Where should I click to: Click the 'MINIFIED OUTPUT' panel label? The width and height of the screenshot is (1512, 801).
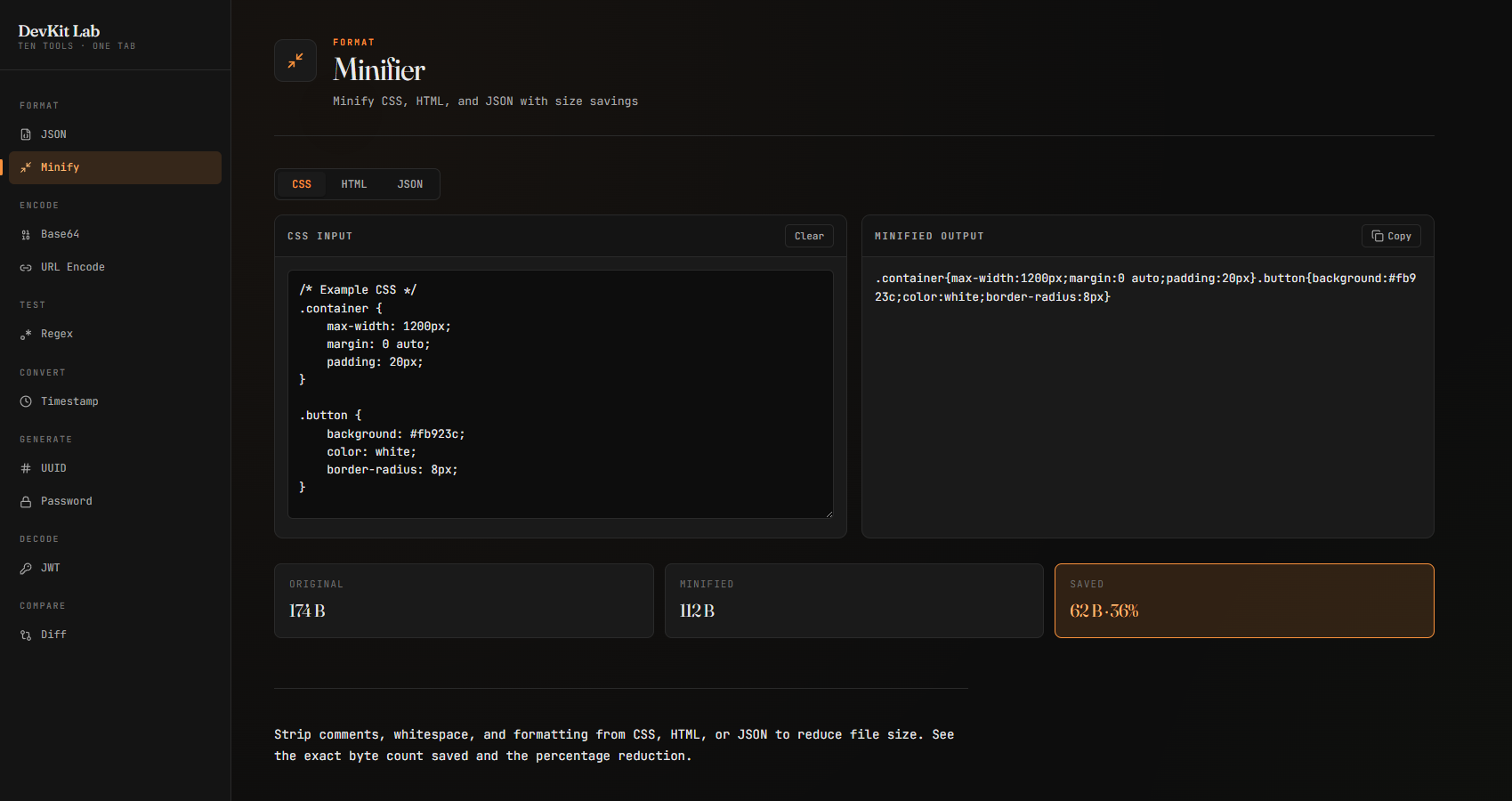[x=929, y=236]
